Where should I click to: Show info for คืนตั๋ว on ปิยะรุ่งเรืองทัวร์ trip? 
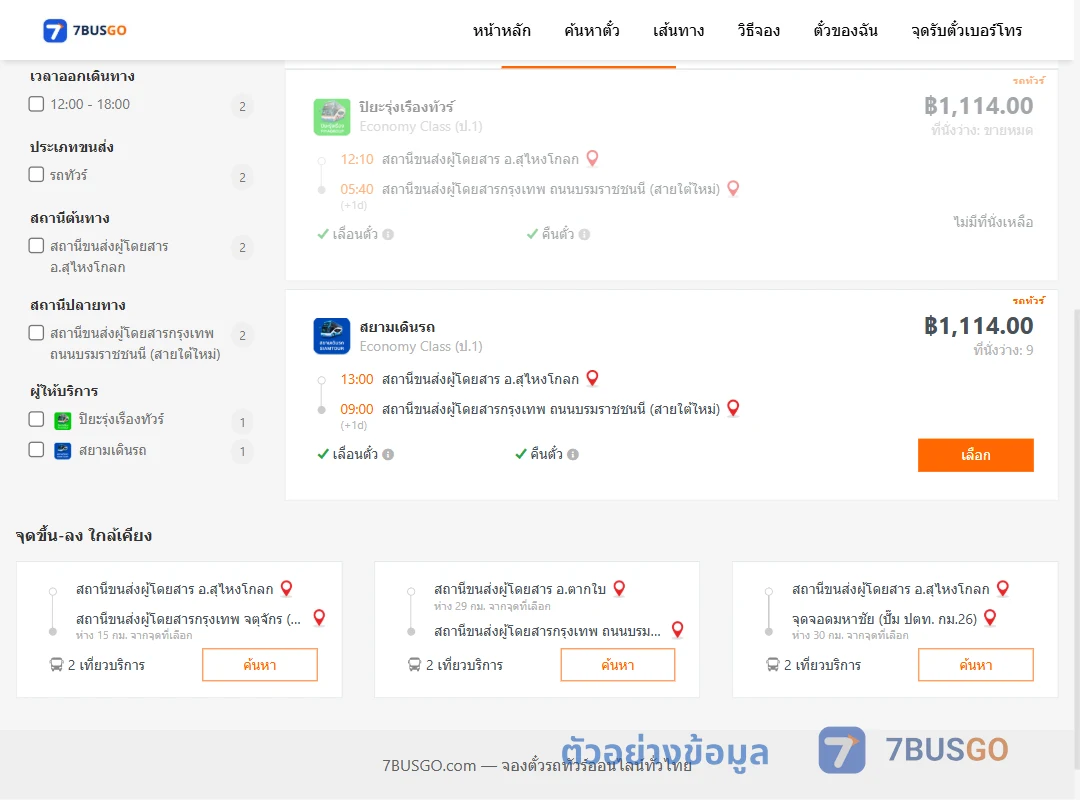[x=584, y=234]
